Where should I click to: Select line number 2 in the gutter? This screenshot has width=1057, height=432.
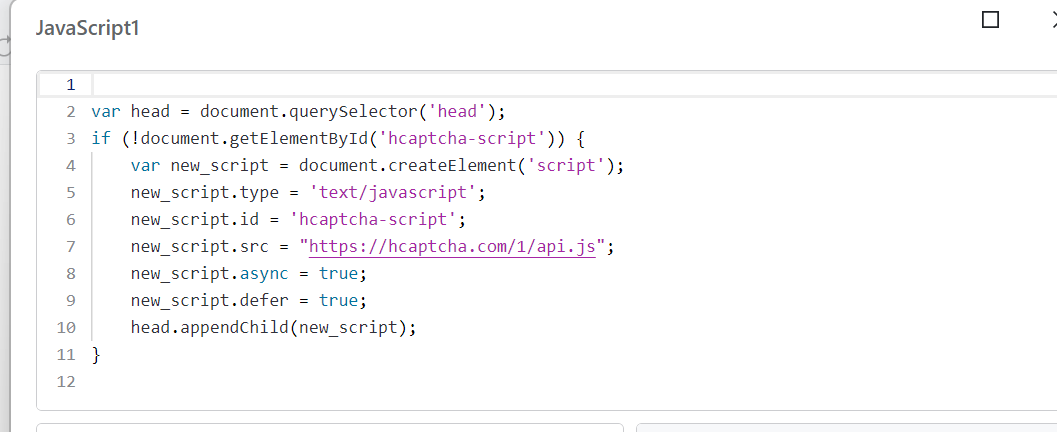[x=70, y=111]
